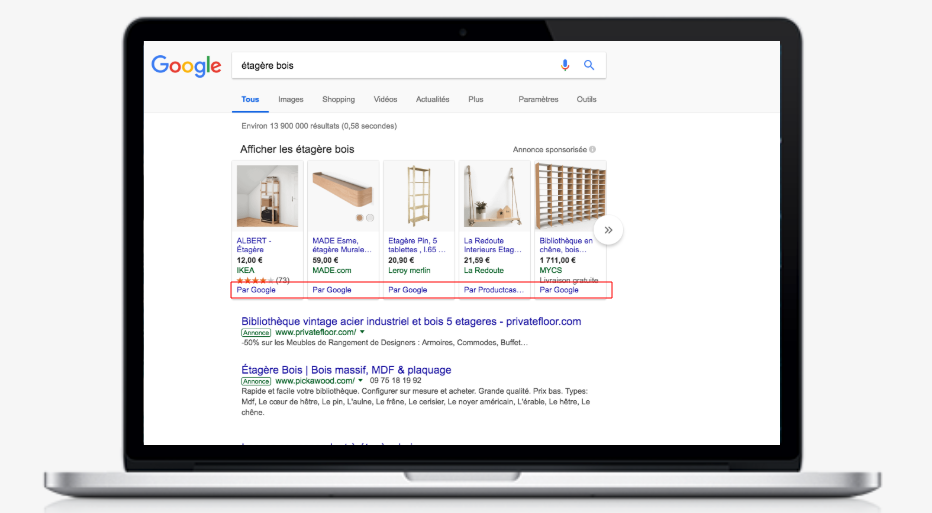Click the magnifying glass search icon
This screenshot has width=932, height=513.
pyautogui.click(x=588, y=65)
